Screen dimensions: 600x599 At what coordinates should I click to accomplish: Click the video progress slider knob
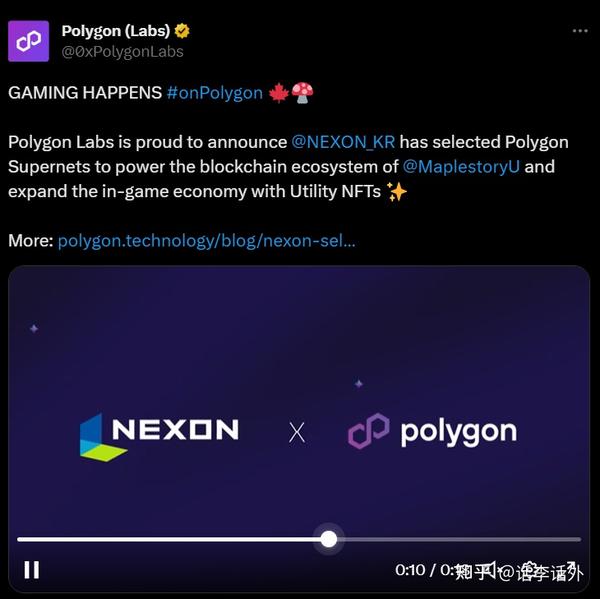[329, 539]
